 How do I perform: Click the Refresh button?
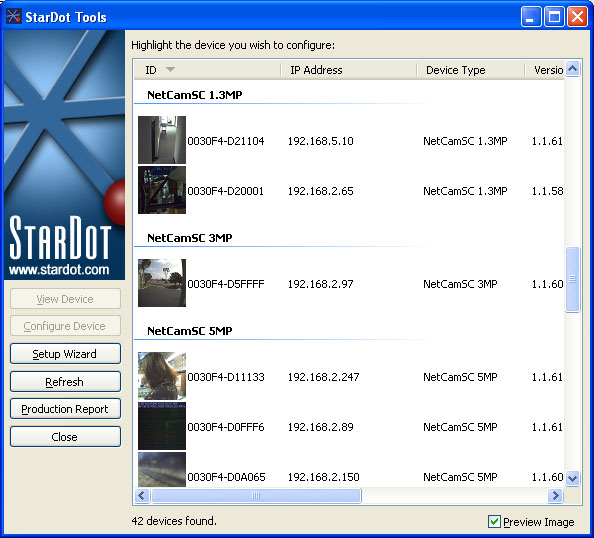coord(65,382)
